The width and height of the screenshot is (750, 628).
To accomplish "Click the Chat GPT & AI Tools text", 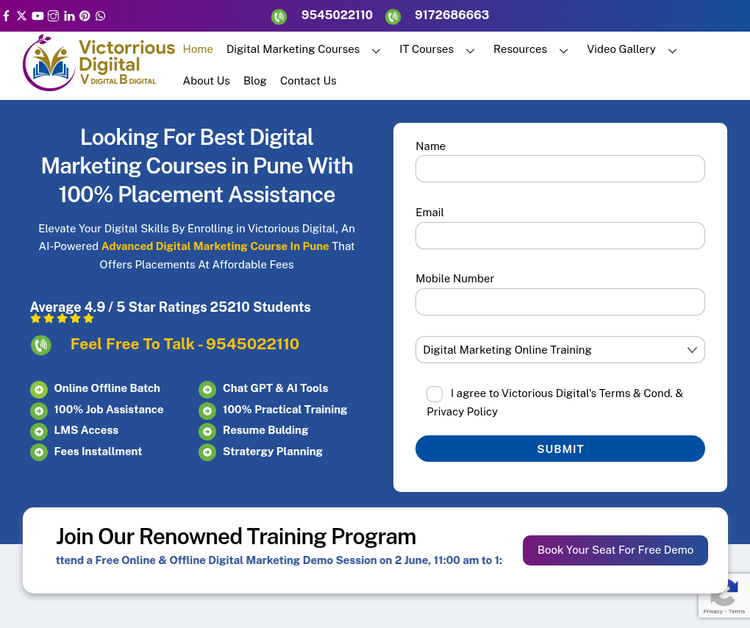I will [276, 388].
